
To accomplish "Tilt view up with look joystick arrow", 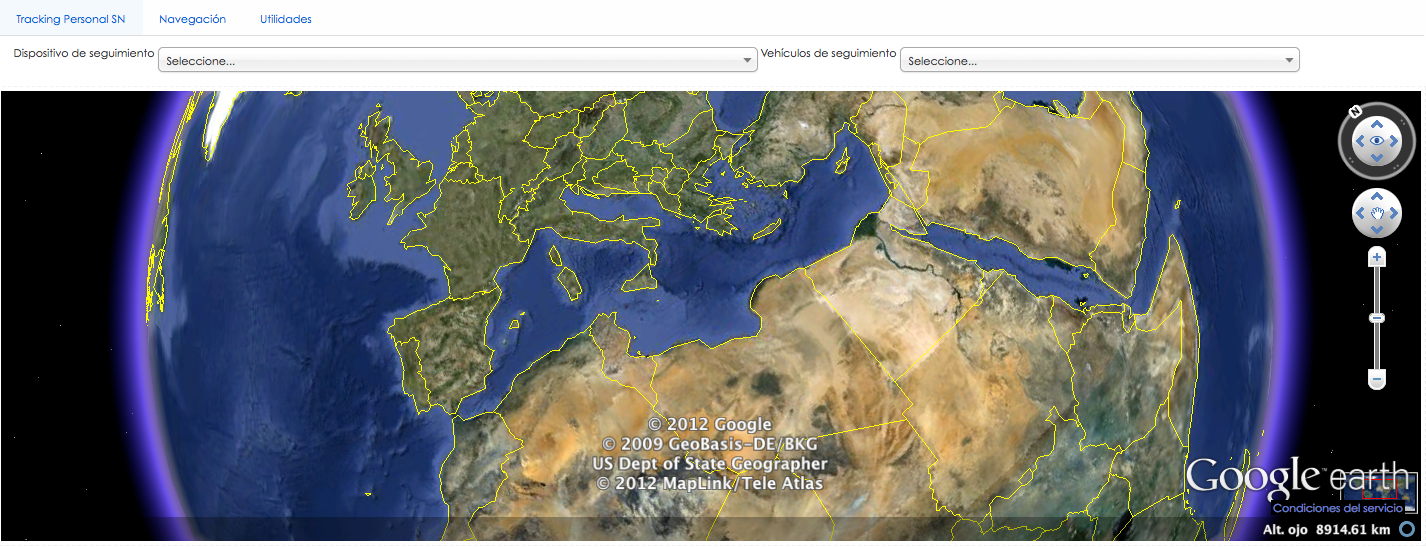I will click(x=1377, y=124).
